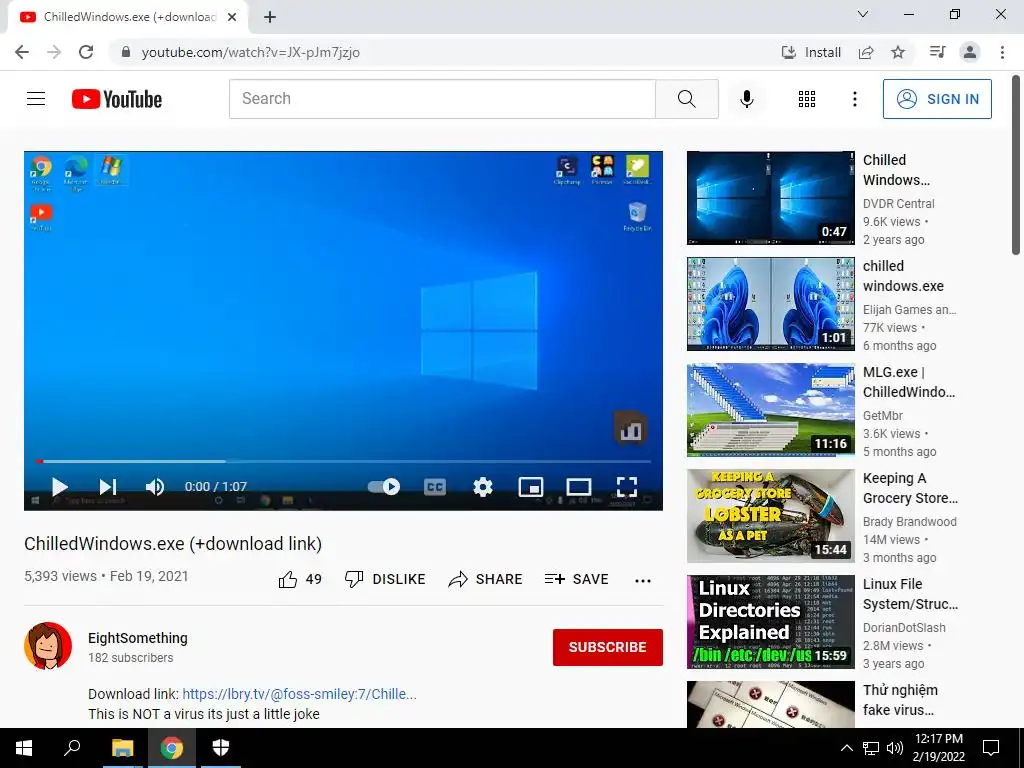Switch to theater mode

tap(579, 487)
